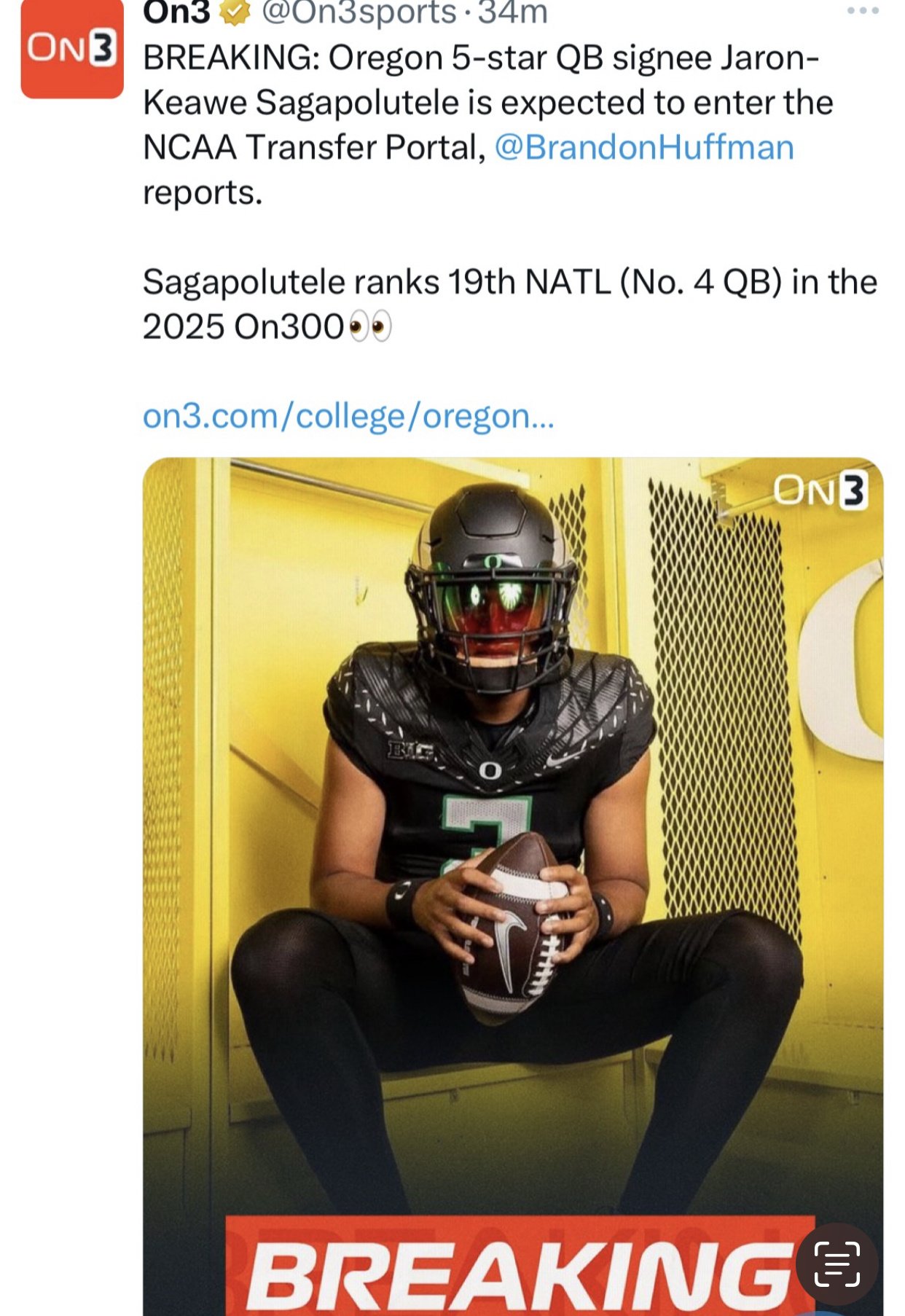
Task: Follow the on3.com/college/oregon article link
Action: point(348,416)
